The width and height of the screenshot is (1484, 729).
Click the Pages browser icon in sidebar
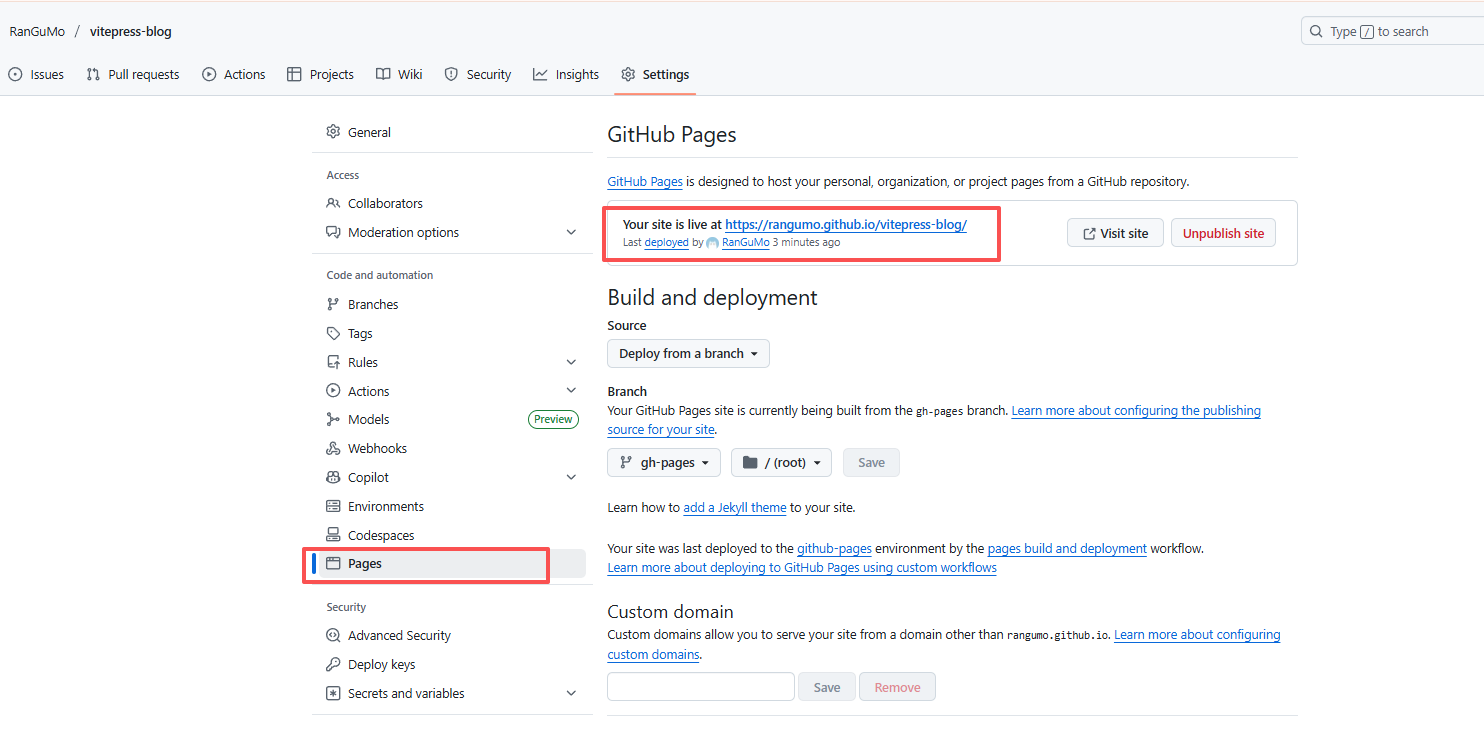334,564
